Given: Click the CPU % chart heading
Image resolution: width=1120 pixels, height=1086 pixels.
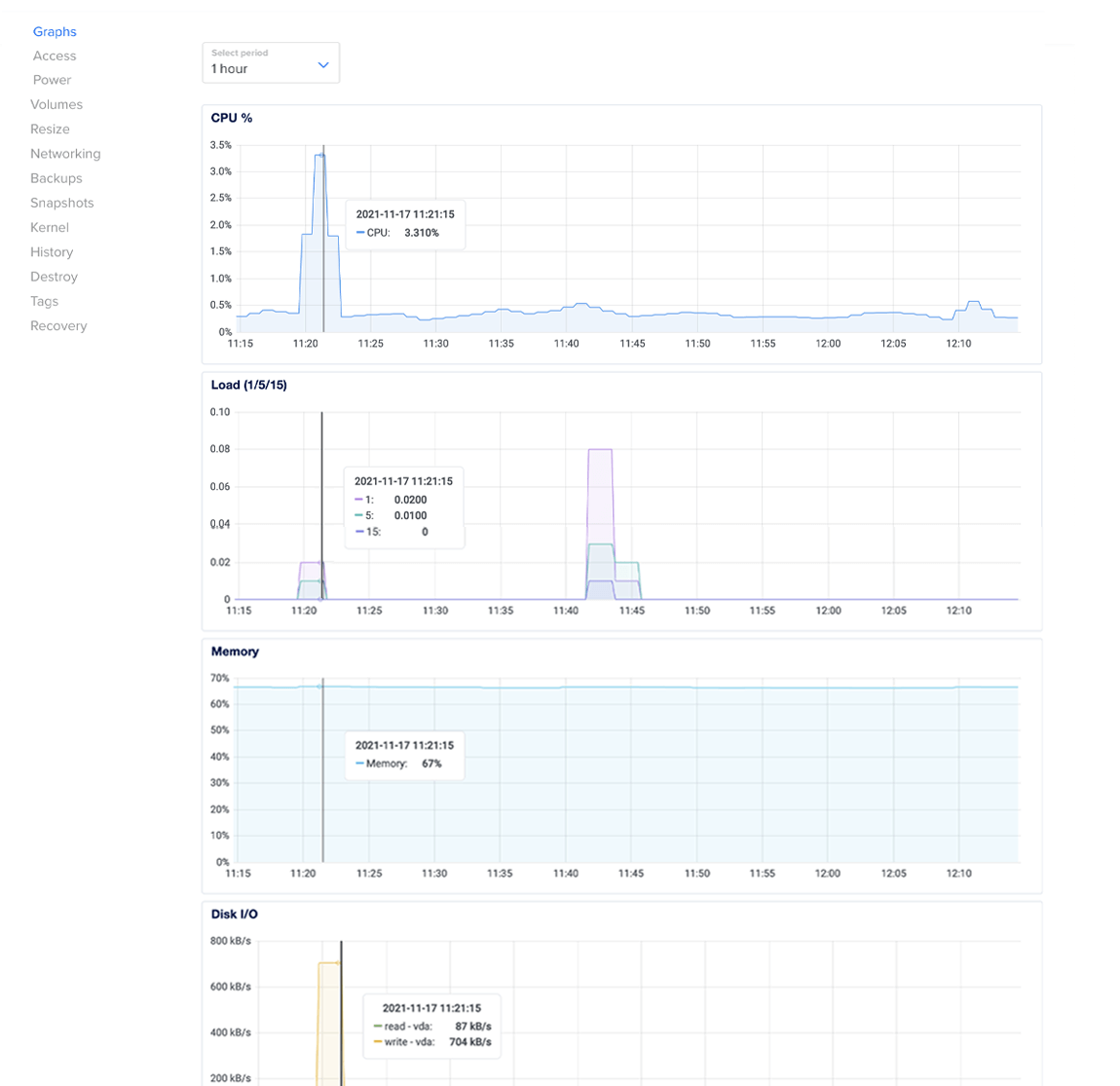Looking at the screenshot, I should tap(232, 118).
